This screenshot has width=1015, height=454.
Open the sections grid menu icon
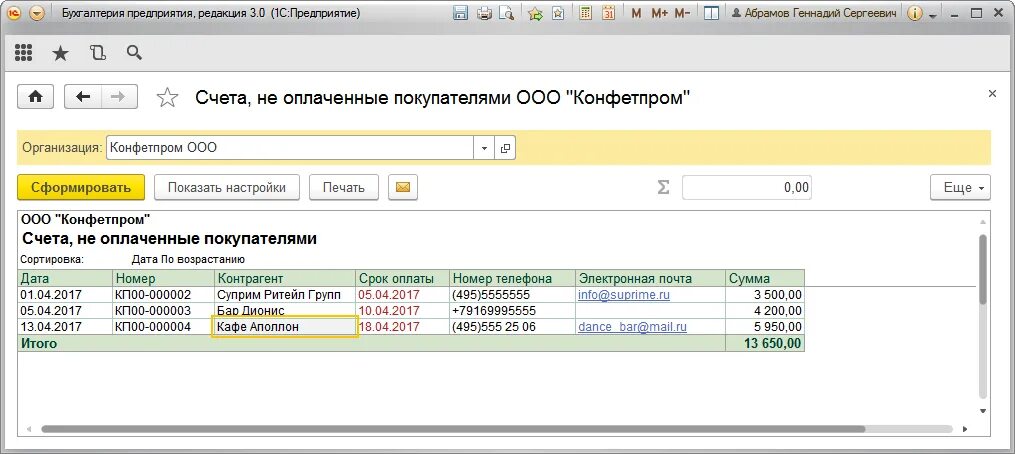click(23, 52)
